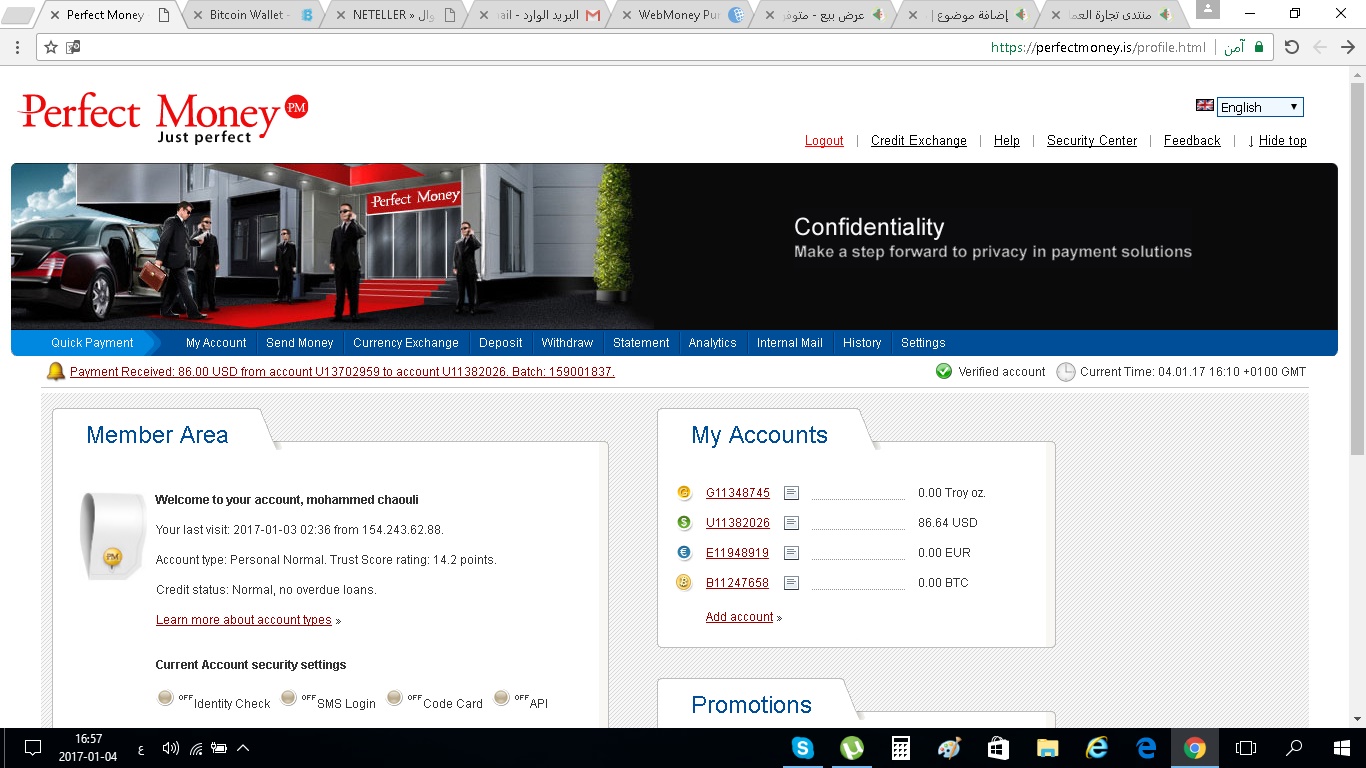Toggle the SMS Login security setting
Screen dimensions: 1366x768
[x=289, y=698]
